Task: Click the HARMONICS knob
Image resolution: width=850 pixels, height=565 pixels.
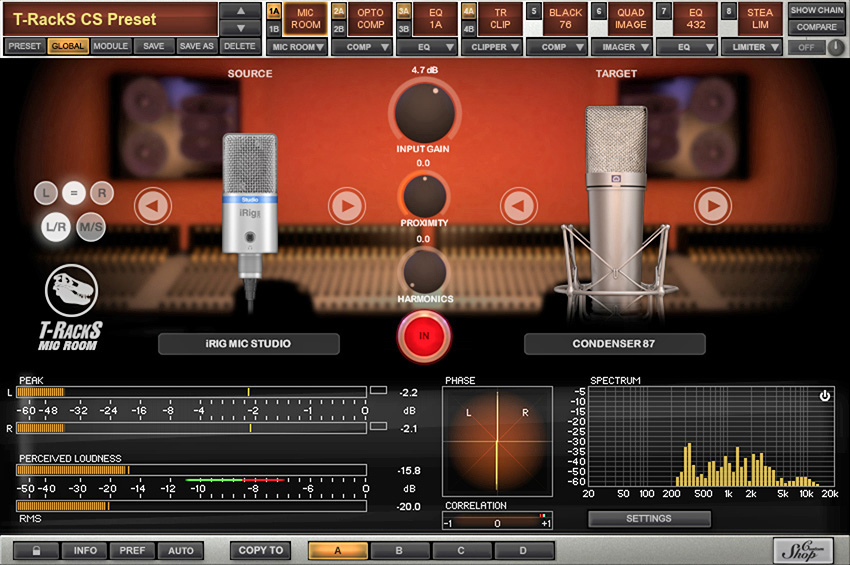Action: pos(424,272)
